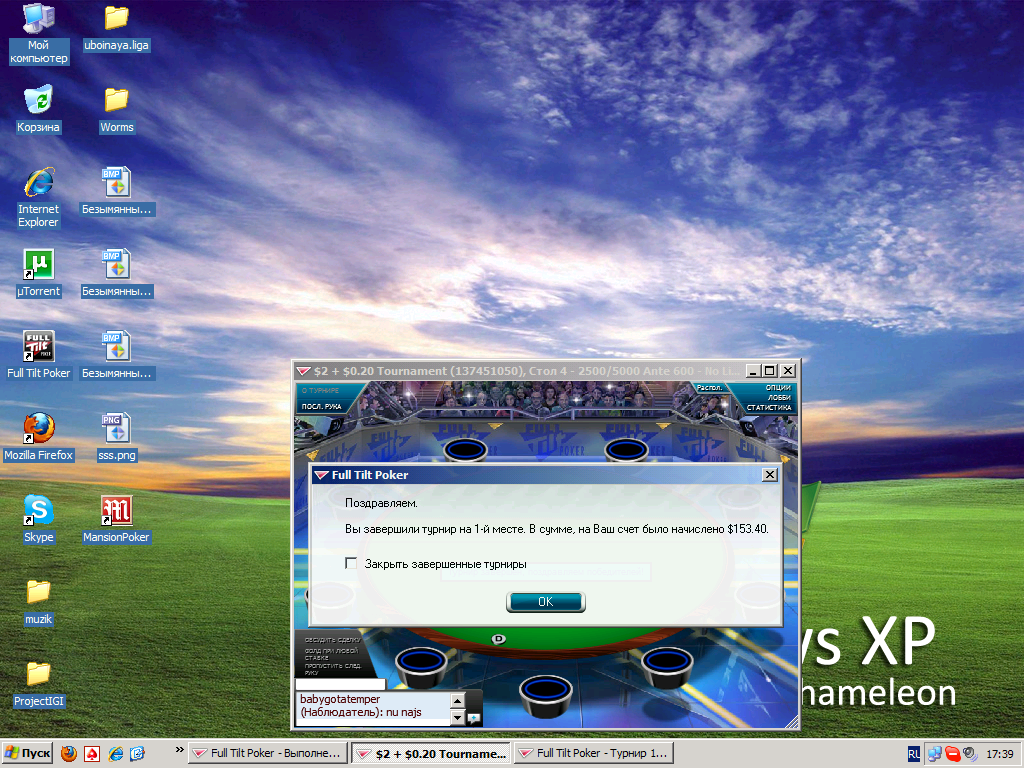Close the Full Tilt Poker dialog
This screenshot has width=1024, height=768.
tap(770, 475)
